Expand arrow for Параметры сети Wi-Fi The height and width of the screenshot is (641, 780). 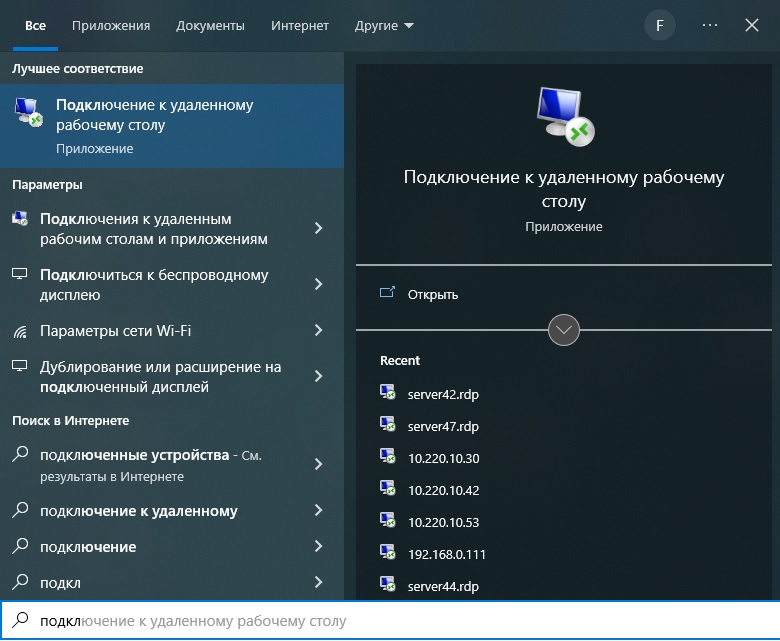click(x=318, y=330)
